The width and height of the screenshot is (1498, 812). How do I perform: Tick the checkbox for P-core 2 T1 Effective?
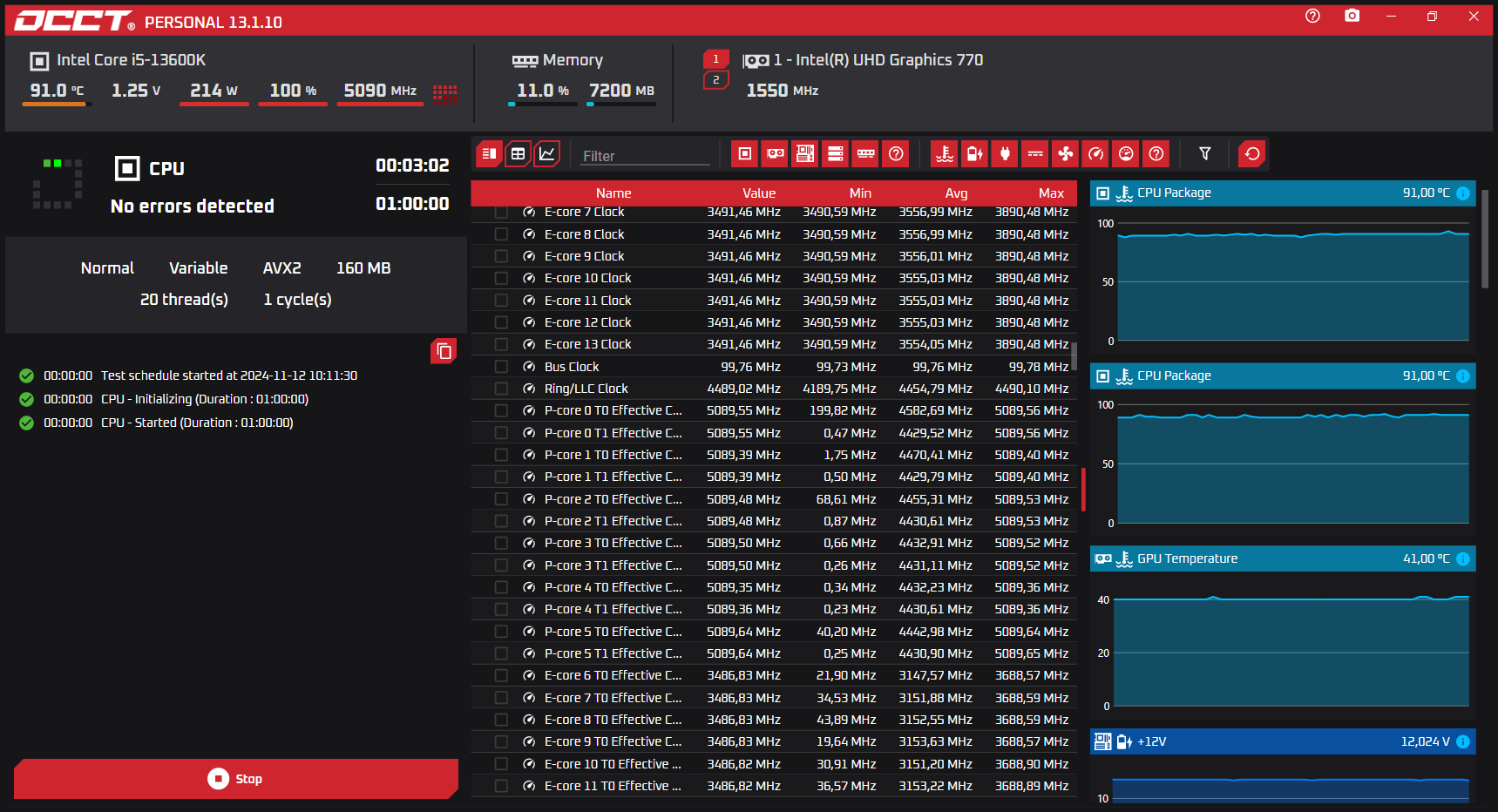pyautogui.click(x=501, y=521)
